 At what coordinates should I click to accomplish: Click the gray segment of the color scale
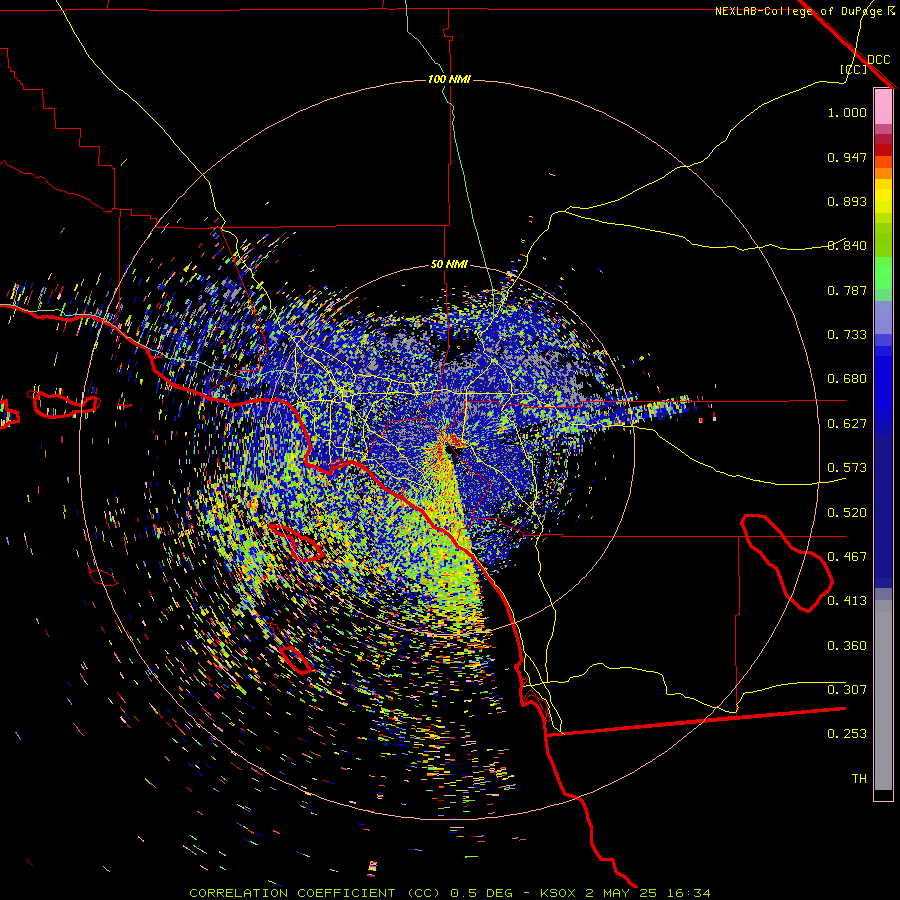tap(883, 695)
